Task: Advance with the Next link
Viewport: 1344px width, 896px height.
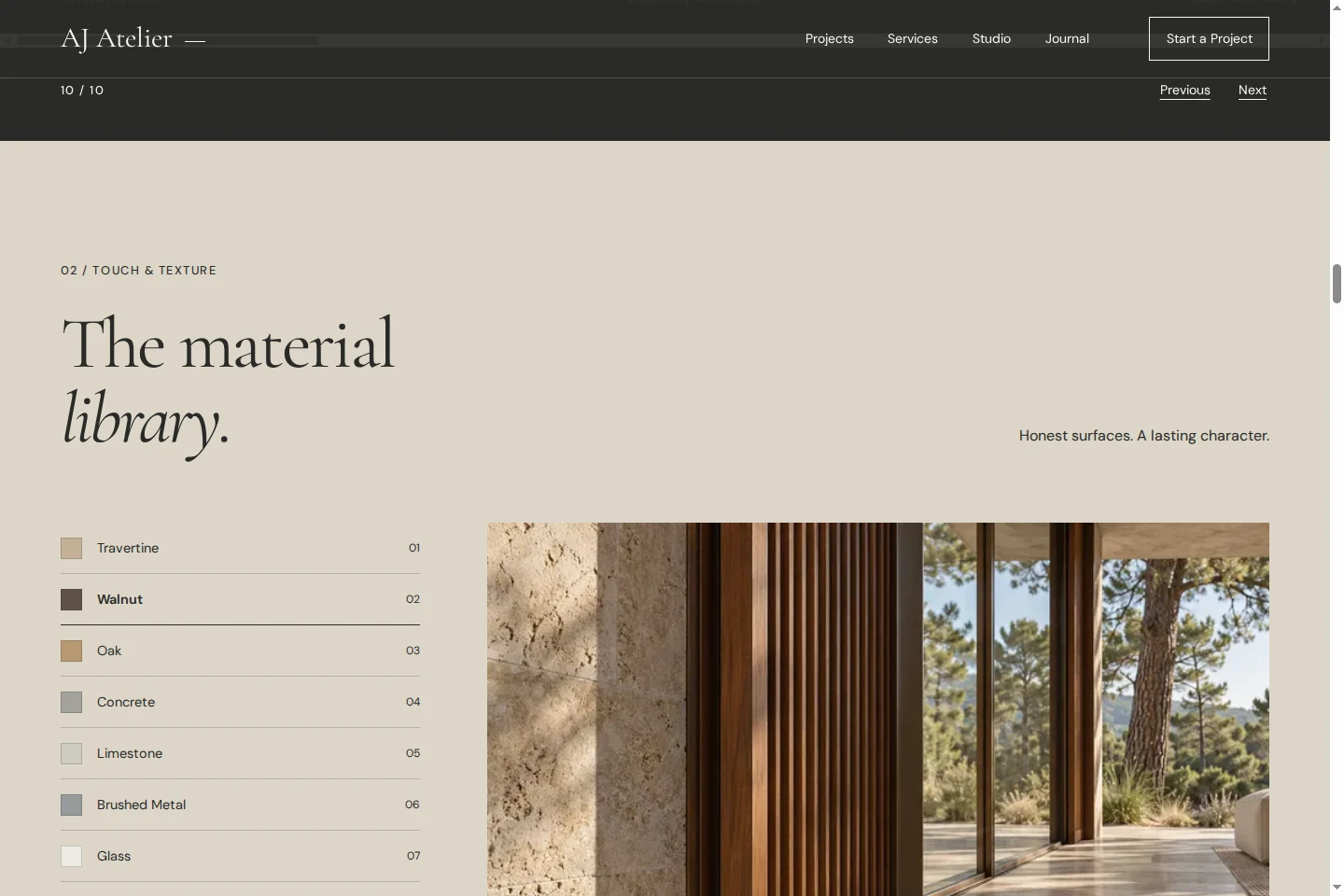Action: pyautogui.click(x=1253, y=91)
